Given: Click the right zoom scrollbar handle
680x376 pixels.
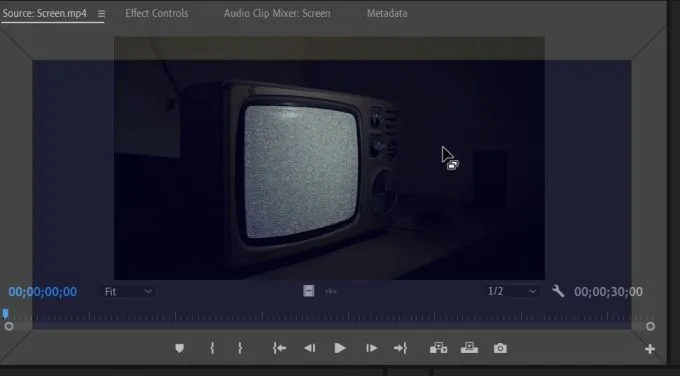Looking at the screenshot, I should (x=650, y=326).
